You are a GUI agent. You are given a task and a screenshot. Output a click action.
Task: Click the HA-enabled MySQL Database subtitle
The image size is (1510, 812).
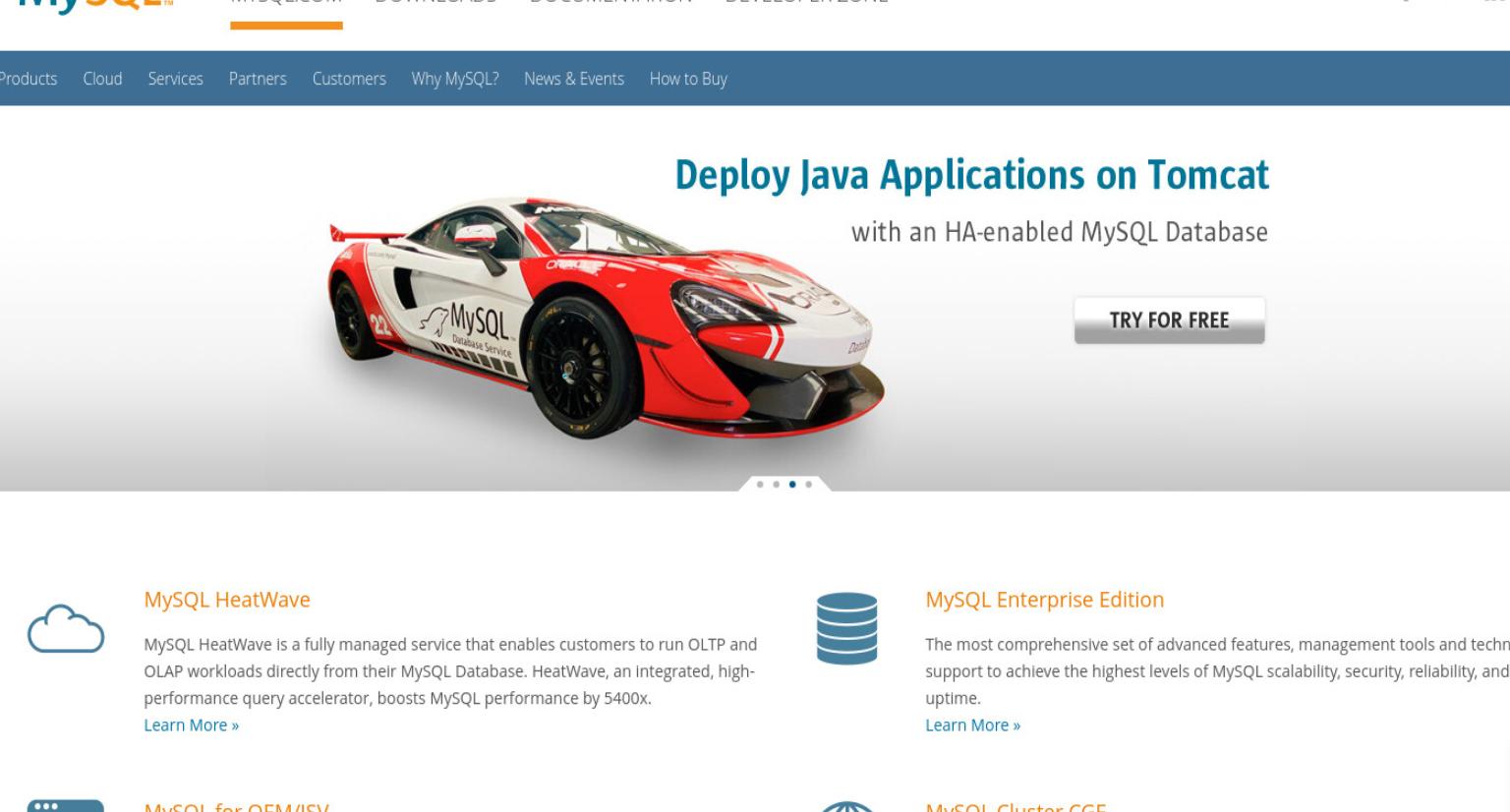click(x=1059, y=232)
